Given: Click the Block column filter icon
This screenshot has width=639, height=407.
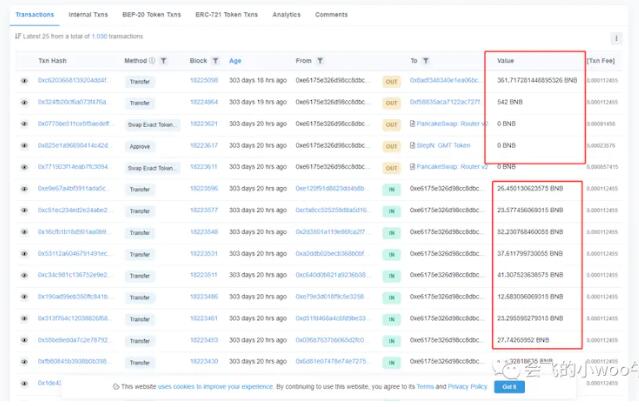Looking at the screenshot, I should [213, 61].
